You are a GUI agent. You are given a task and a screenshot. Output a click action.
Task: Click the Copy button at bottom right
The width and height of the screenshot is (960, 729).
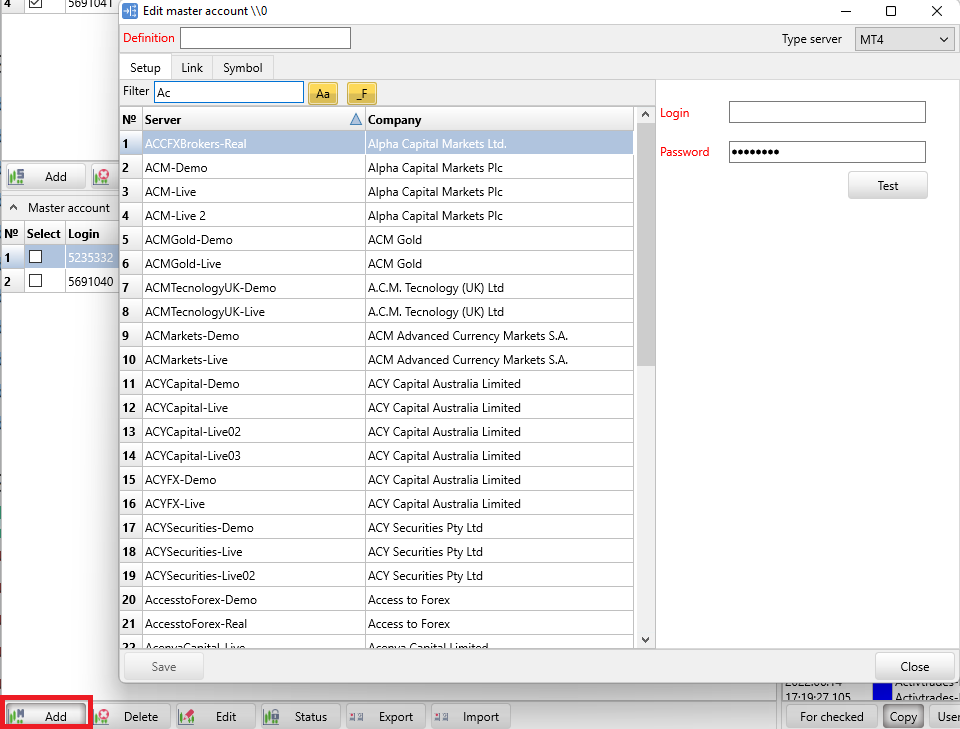pos(902,717)
